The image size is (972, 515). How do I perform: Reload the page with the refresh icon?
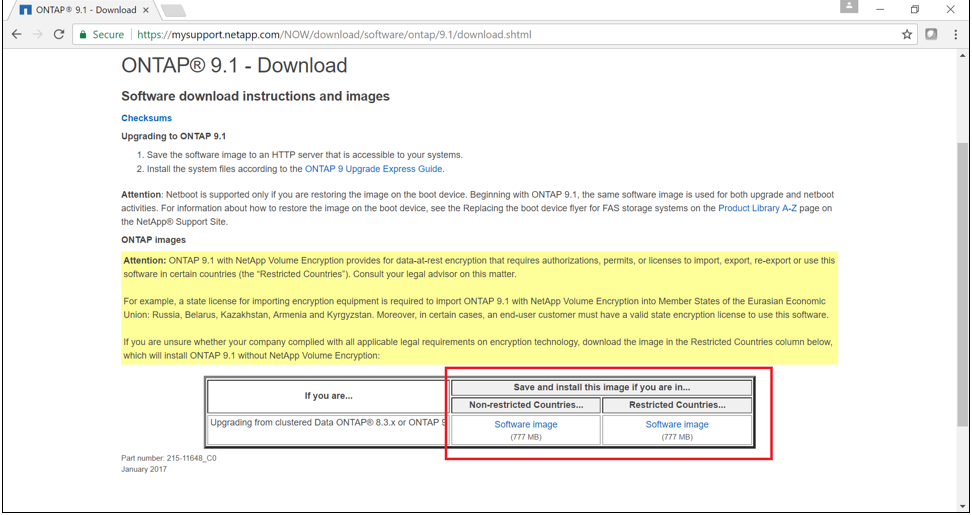coord(59,34)
